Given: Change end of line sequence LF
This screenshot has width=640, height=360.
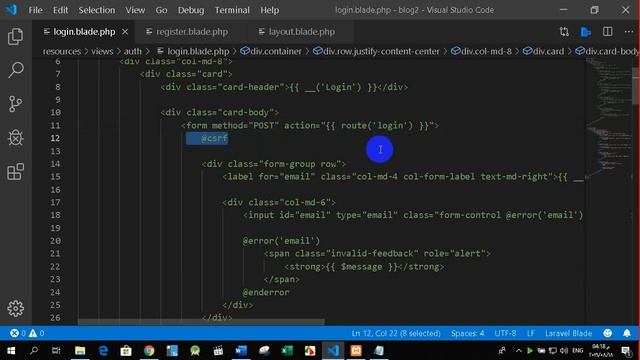Looking at the screenshot, I should pos(530,333).
